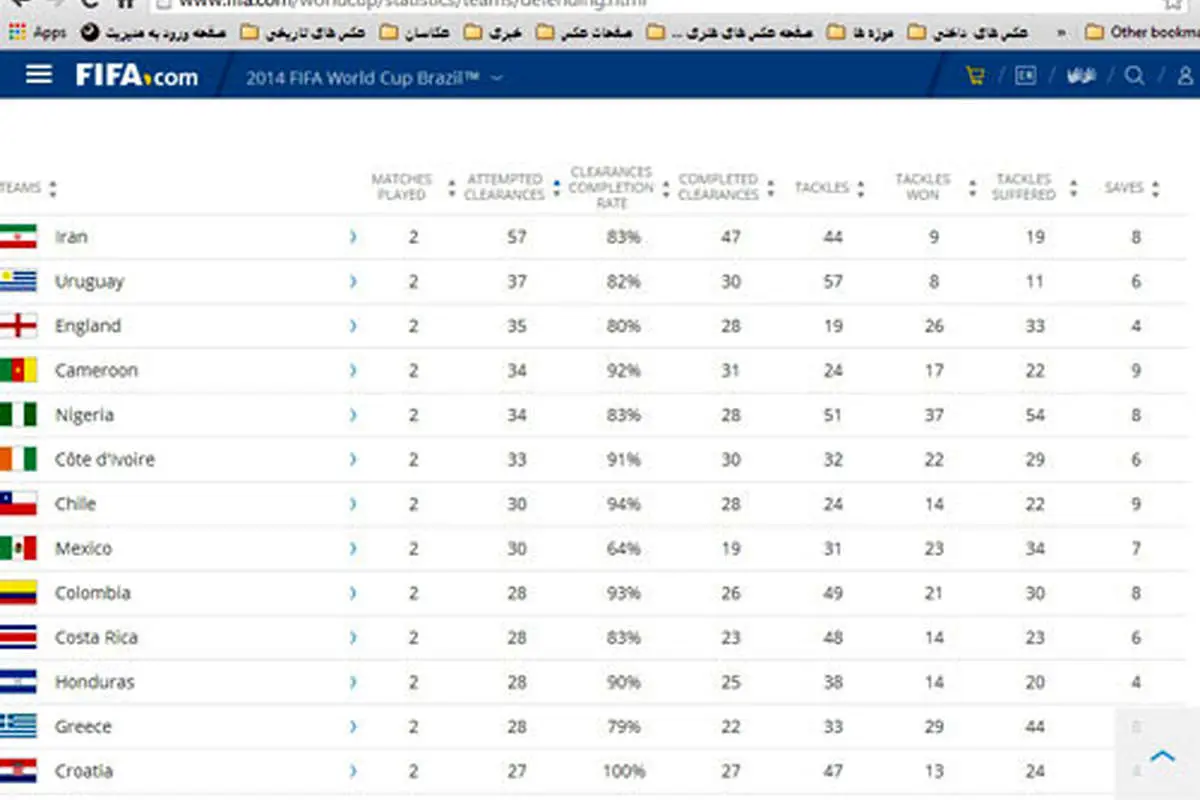Expand Mexico row chevron arrow
1200x800 pixels.
[x=352, y=548]
